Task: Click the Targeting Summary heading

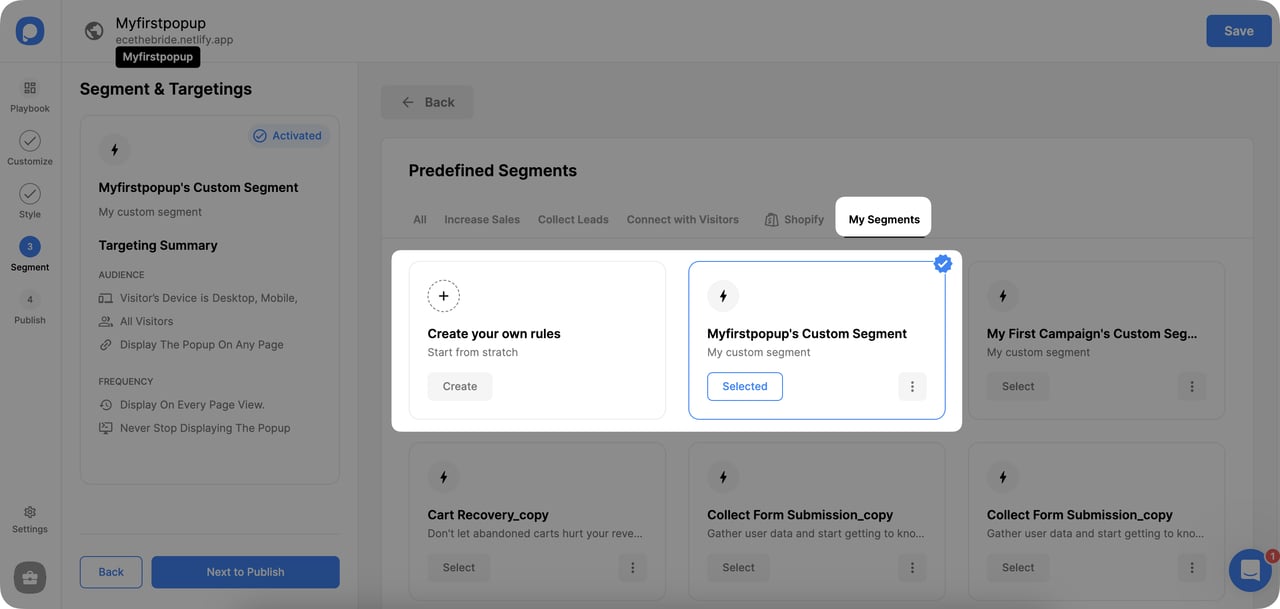Action: (x=158, y=245)
